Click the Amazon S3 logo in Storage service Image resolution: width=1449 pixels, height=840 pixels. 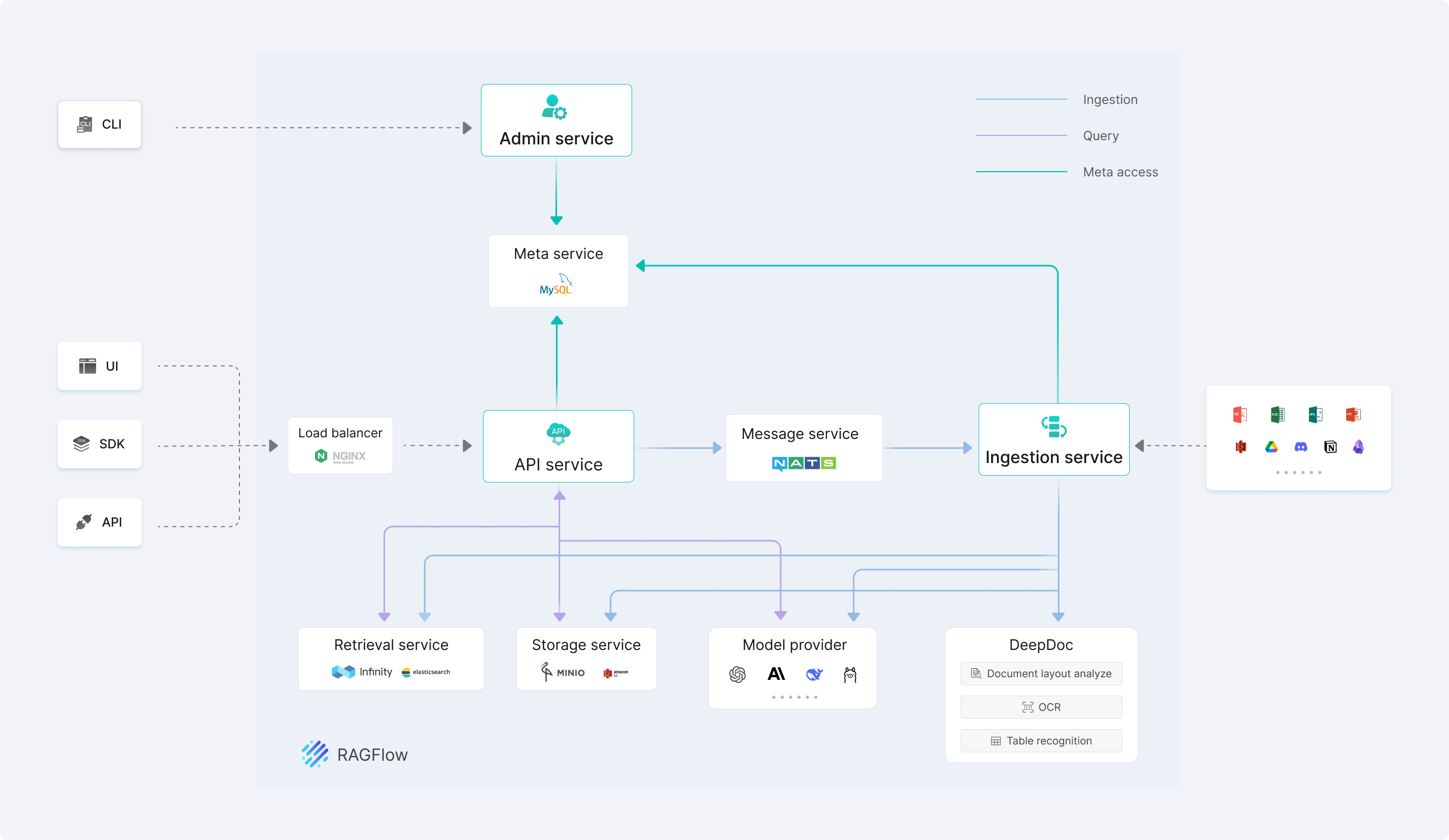pyautogui.click(x=615, y=673)
